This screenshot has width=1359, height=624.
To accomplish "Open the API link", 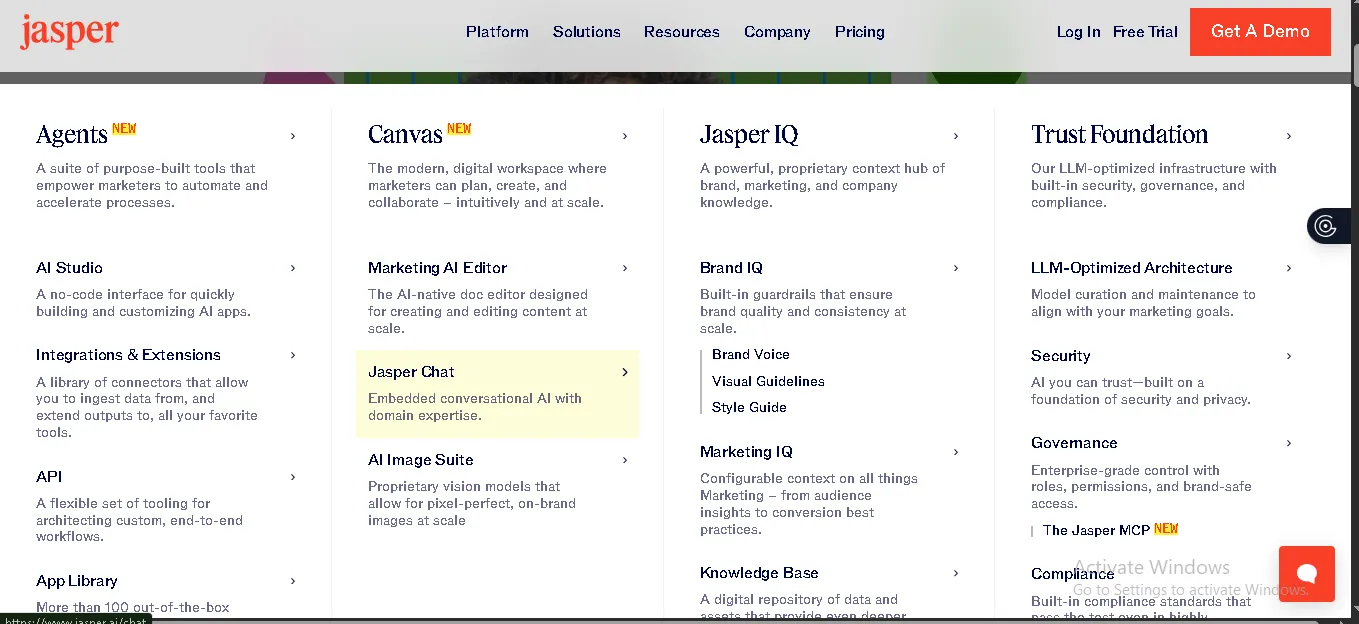I will click(x=49, y=477).
